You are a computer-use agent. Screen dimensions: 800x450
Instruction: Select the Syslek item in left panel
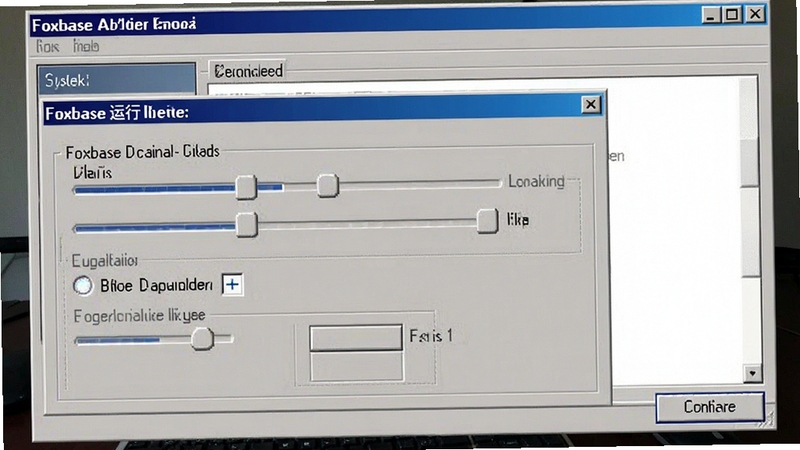116,80
